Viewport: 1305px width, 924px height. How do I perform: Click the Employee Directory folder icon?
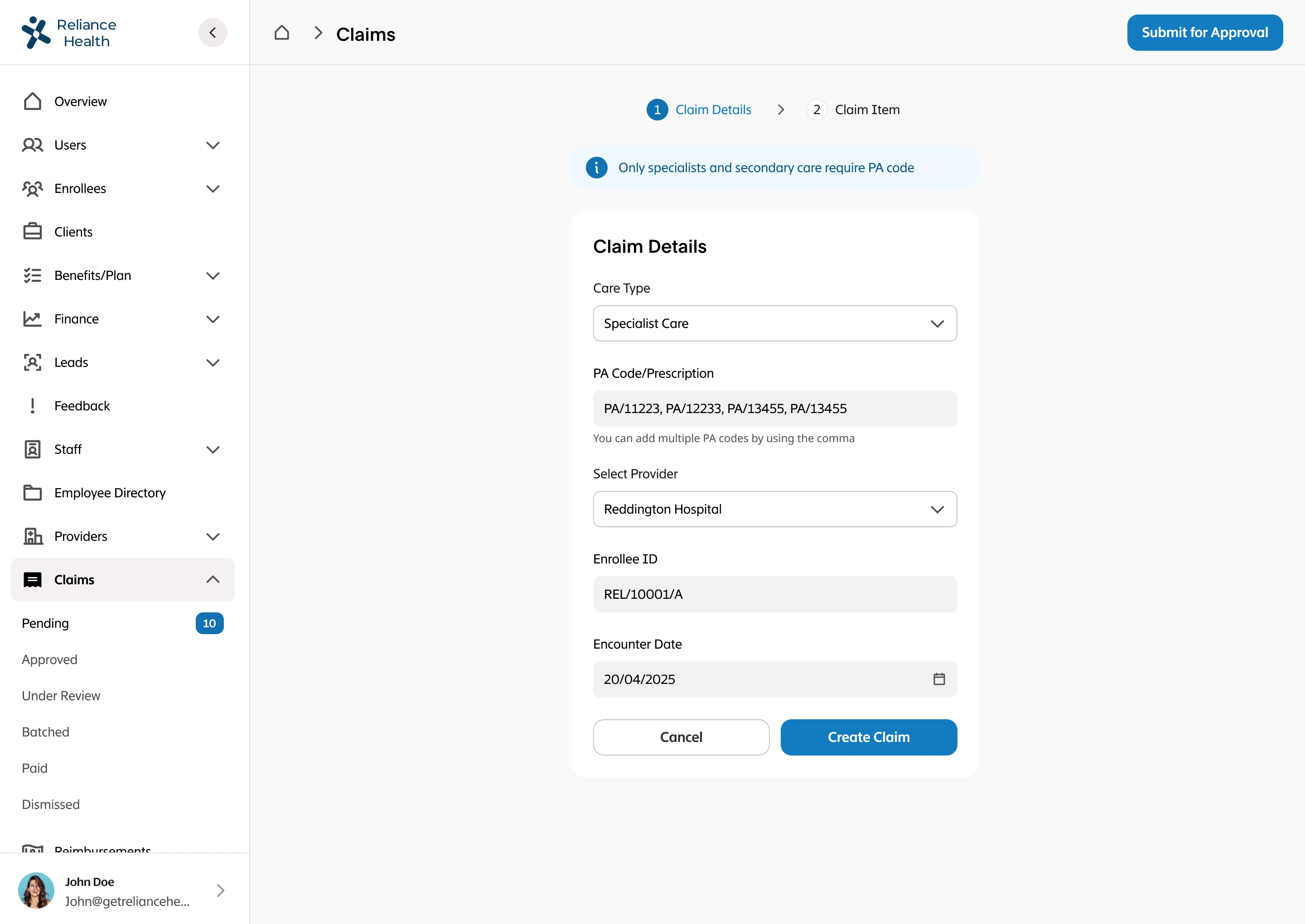(x=33, y=493)
